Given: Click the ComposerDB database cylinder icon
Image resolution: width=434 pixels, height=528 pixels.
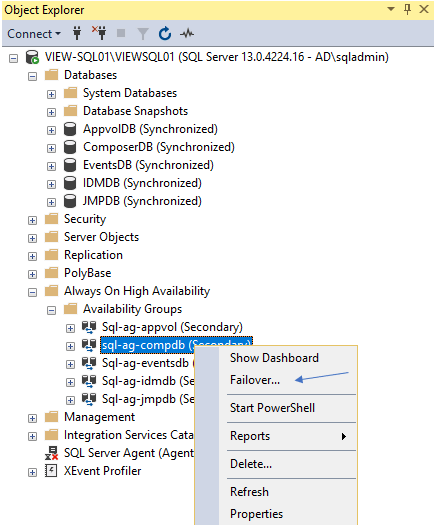Looking at the screenshot, I should 70,147.
